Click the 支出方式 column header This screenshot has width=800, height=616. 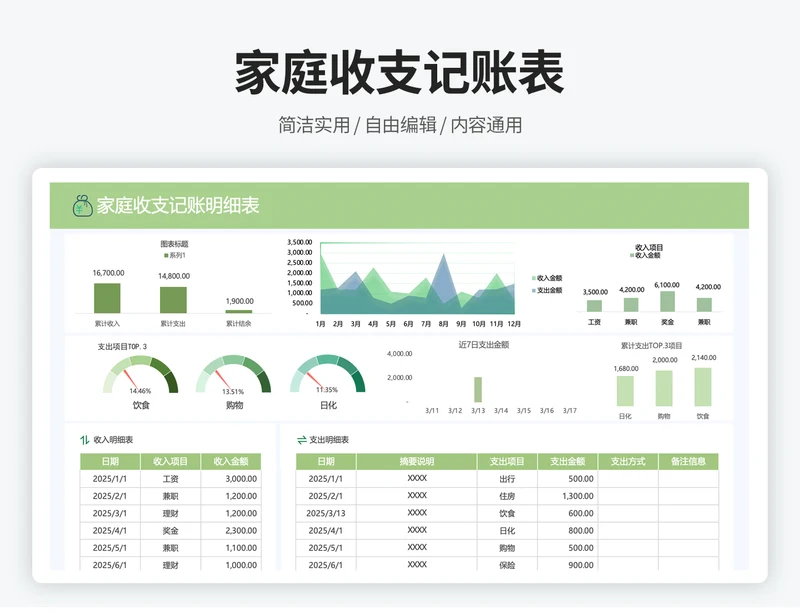tap(628, 461)
